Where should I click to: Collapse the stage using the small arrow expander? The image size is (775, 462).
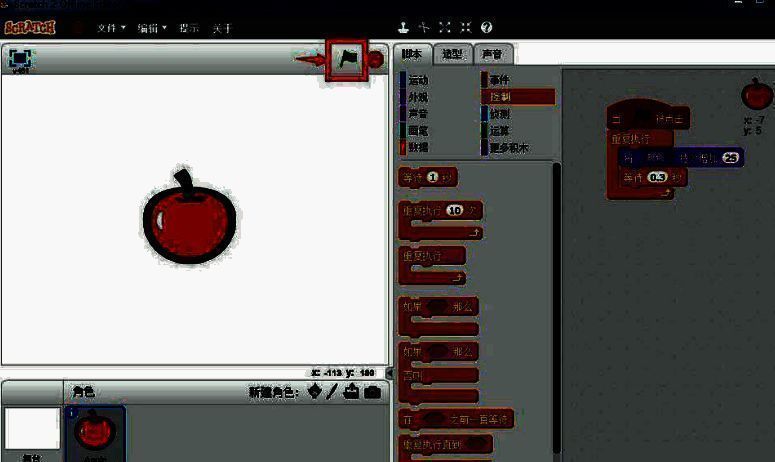(x=389, y=373)
